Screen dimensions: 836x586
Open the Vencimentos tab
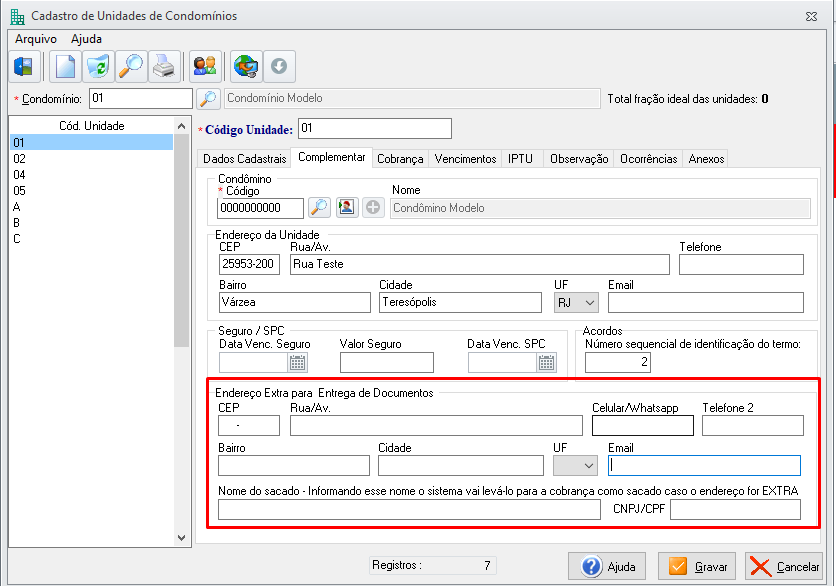pyautogui.click(x=465, y=159)
